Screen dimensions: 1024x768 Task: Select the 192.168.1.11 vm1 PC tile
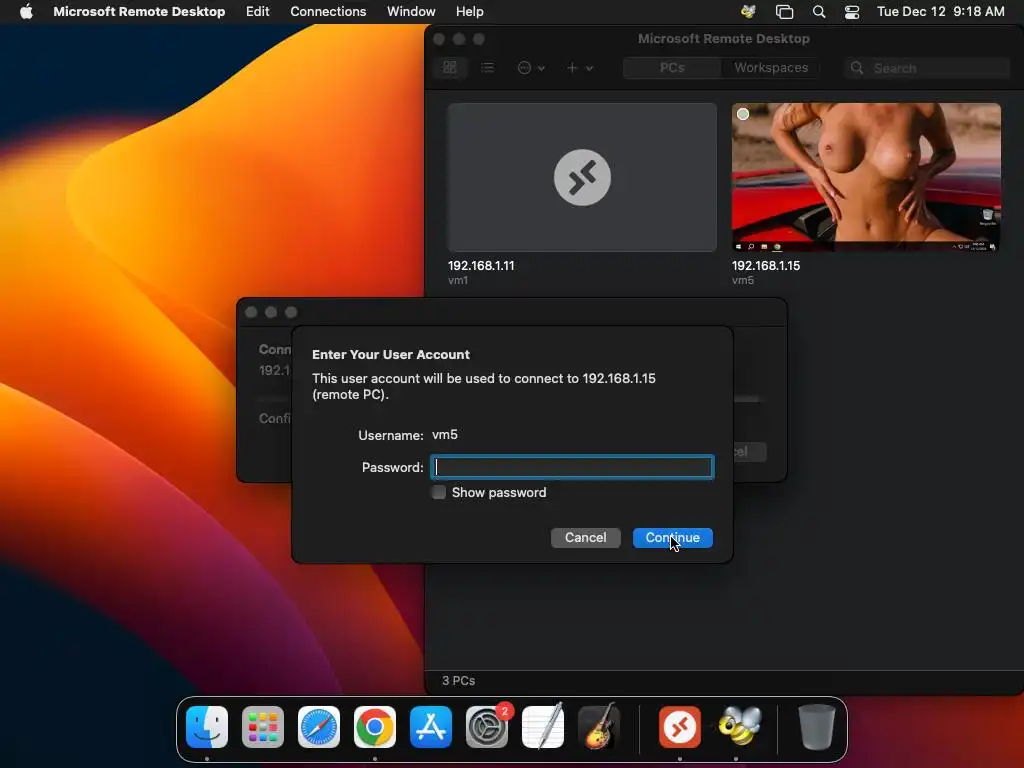582,177
